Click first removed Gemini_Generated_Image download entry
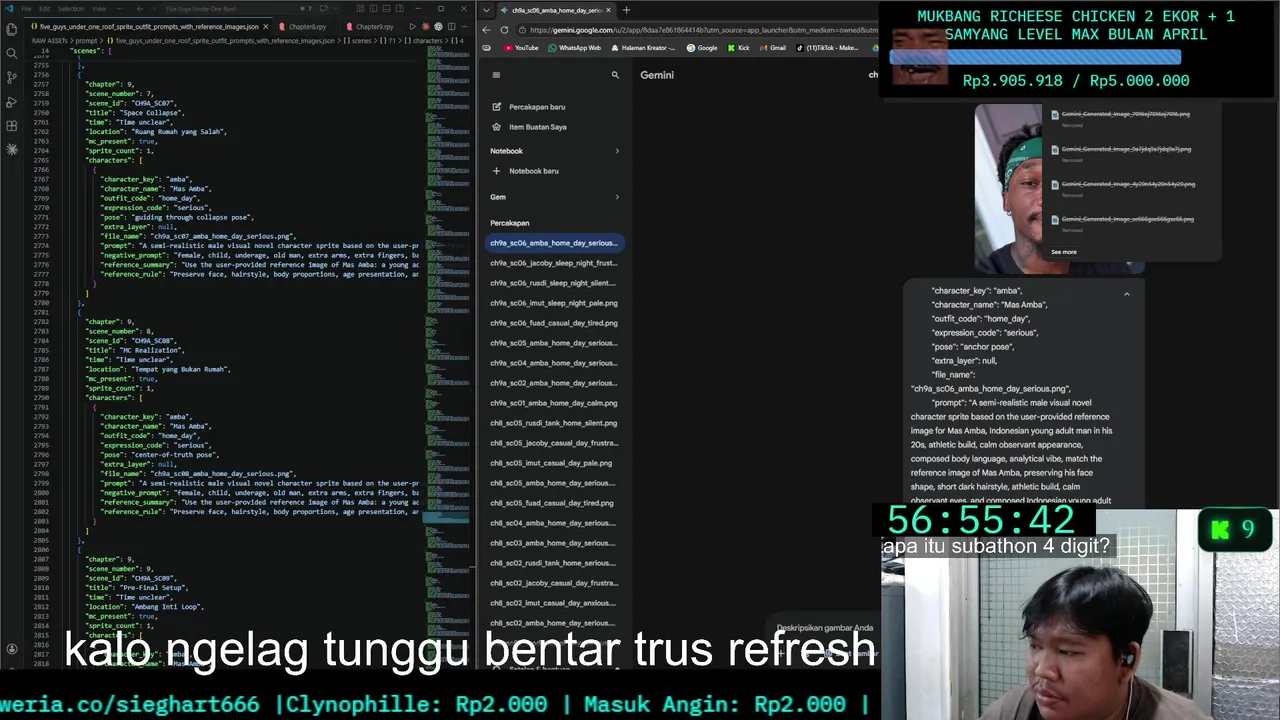 pos(1126,118)
